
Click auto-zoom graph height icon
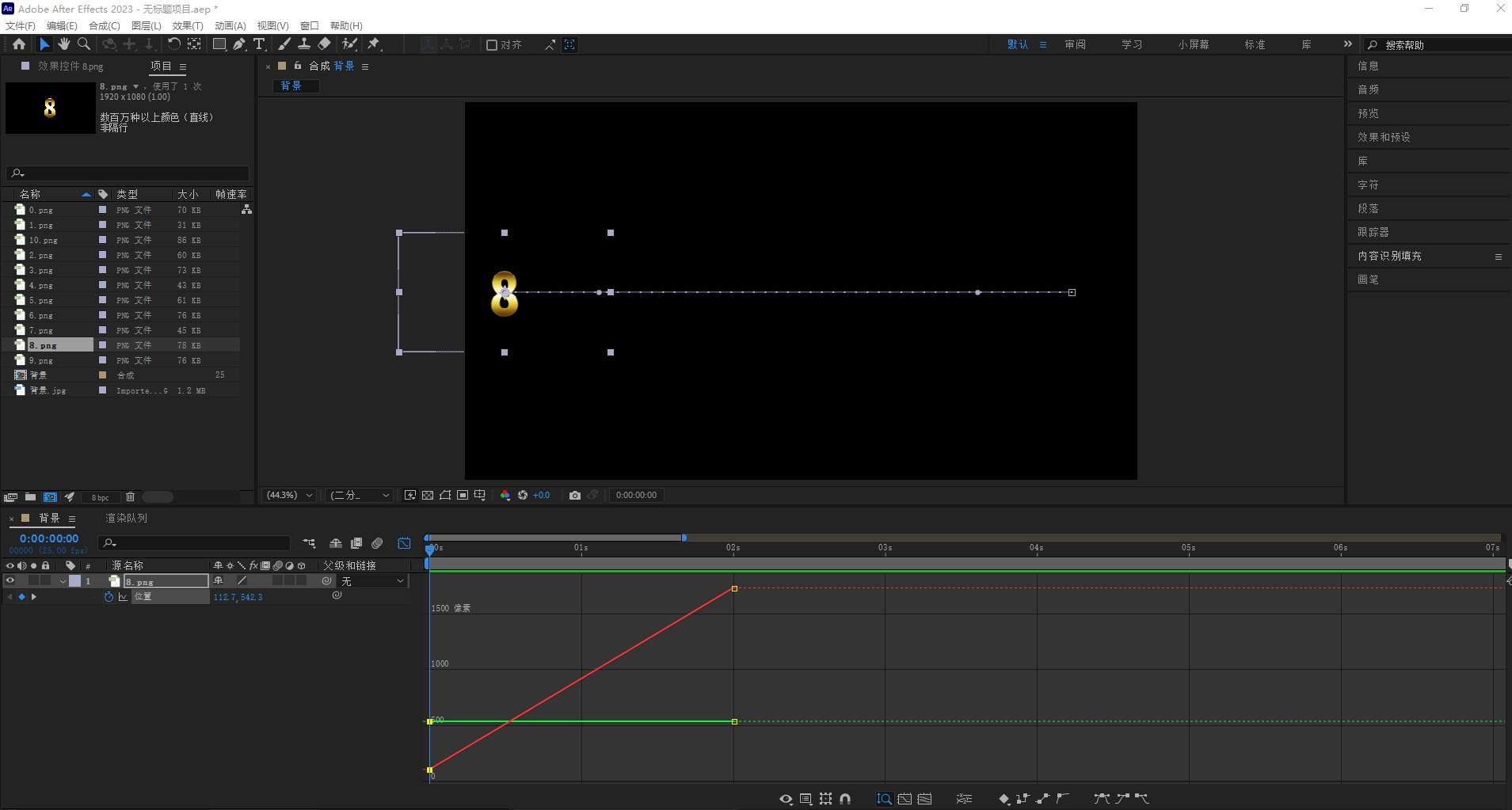click(x=885, y=799)
